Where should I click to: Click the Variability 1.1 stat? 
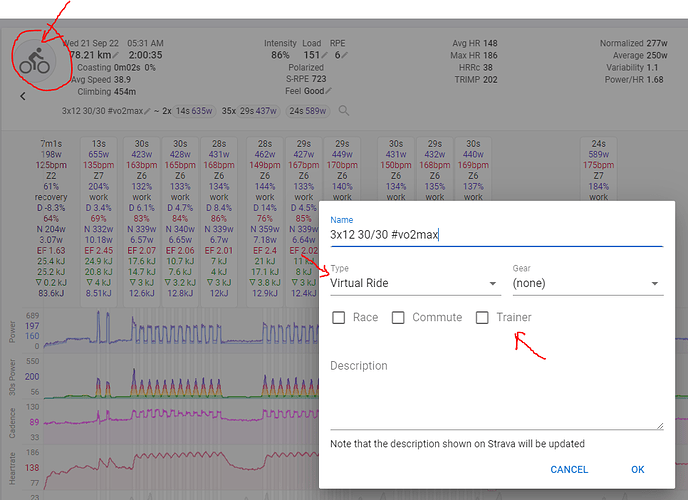632,67
